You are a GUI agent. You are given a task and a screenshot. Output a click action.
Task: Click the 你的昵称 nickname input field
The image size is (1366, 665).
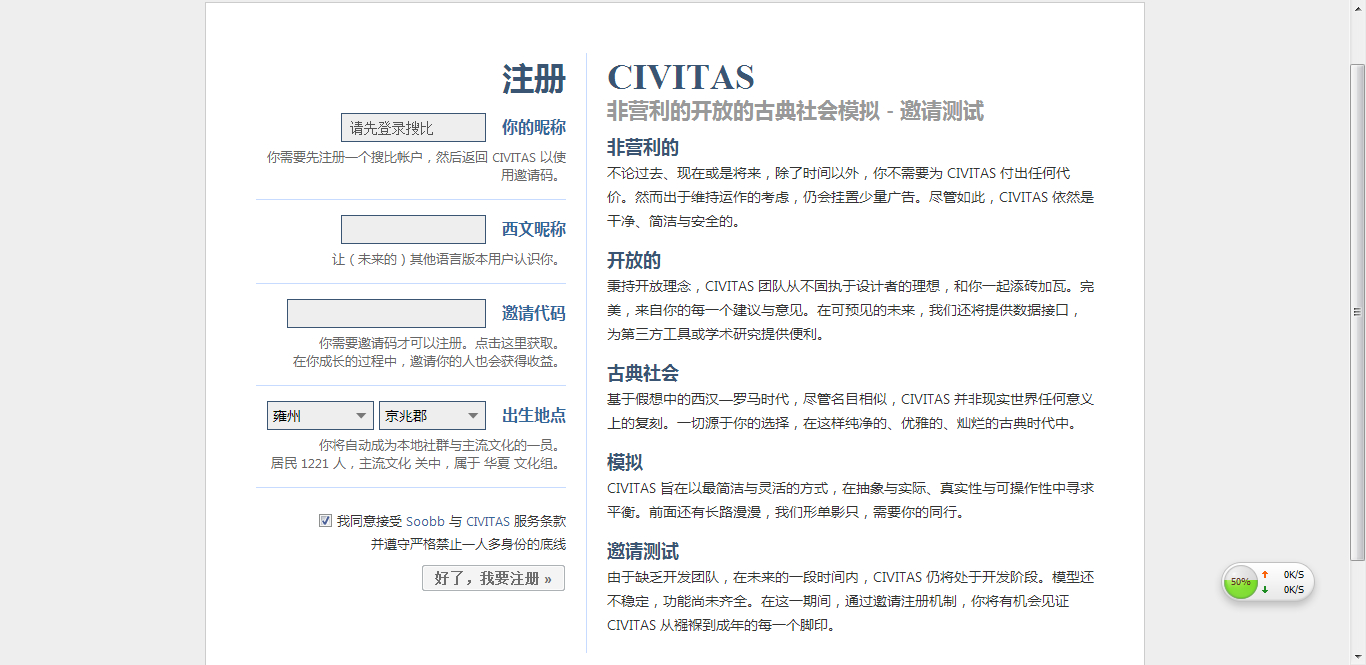[x=413, y=128]
